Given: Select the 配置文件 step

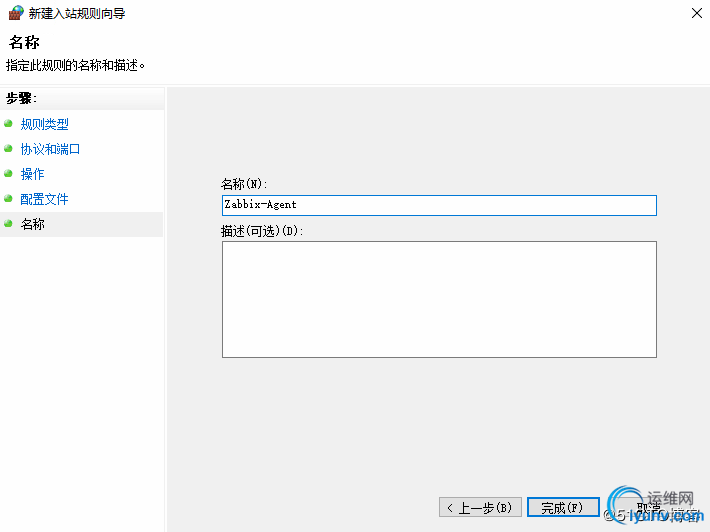Looking at the screenshot, I should pos(44,199).
